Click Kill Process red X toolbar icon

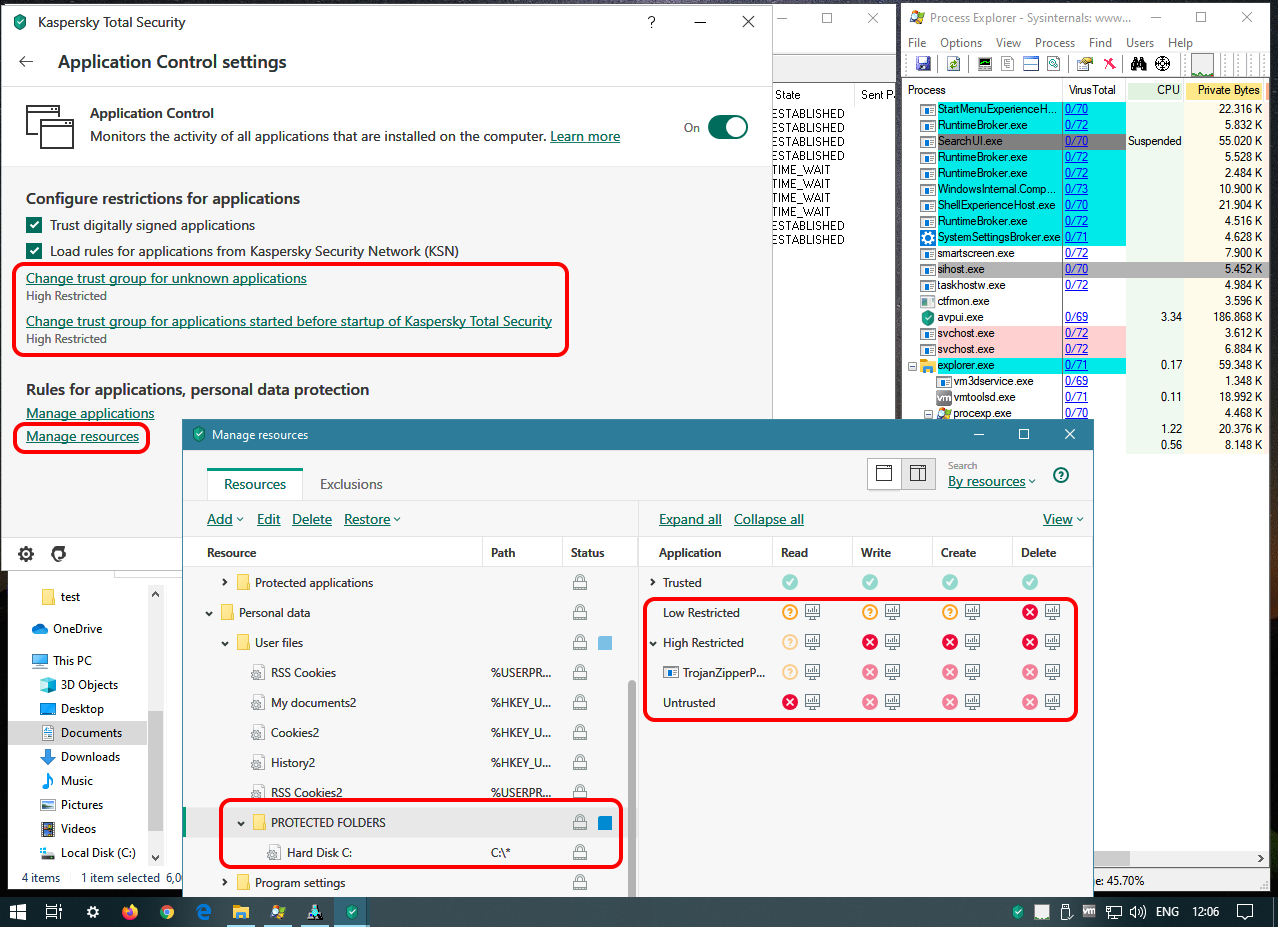point(1109,64)
